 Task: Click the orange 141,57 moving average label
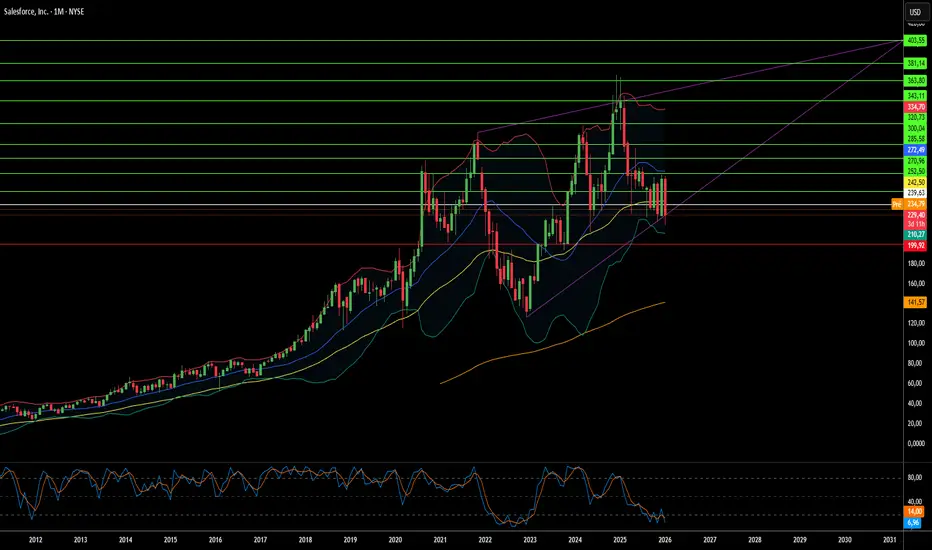915,303
